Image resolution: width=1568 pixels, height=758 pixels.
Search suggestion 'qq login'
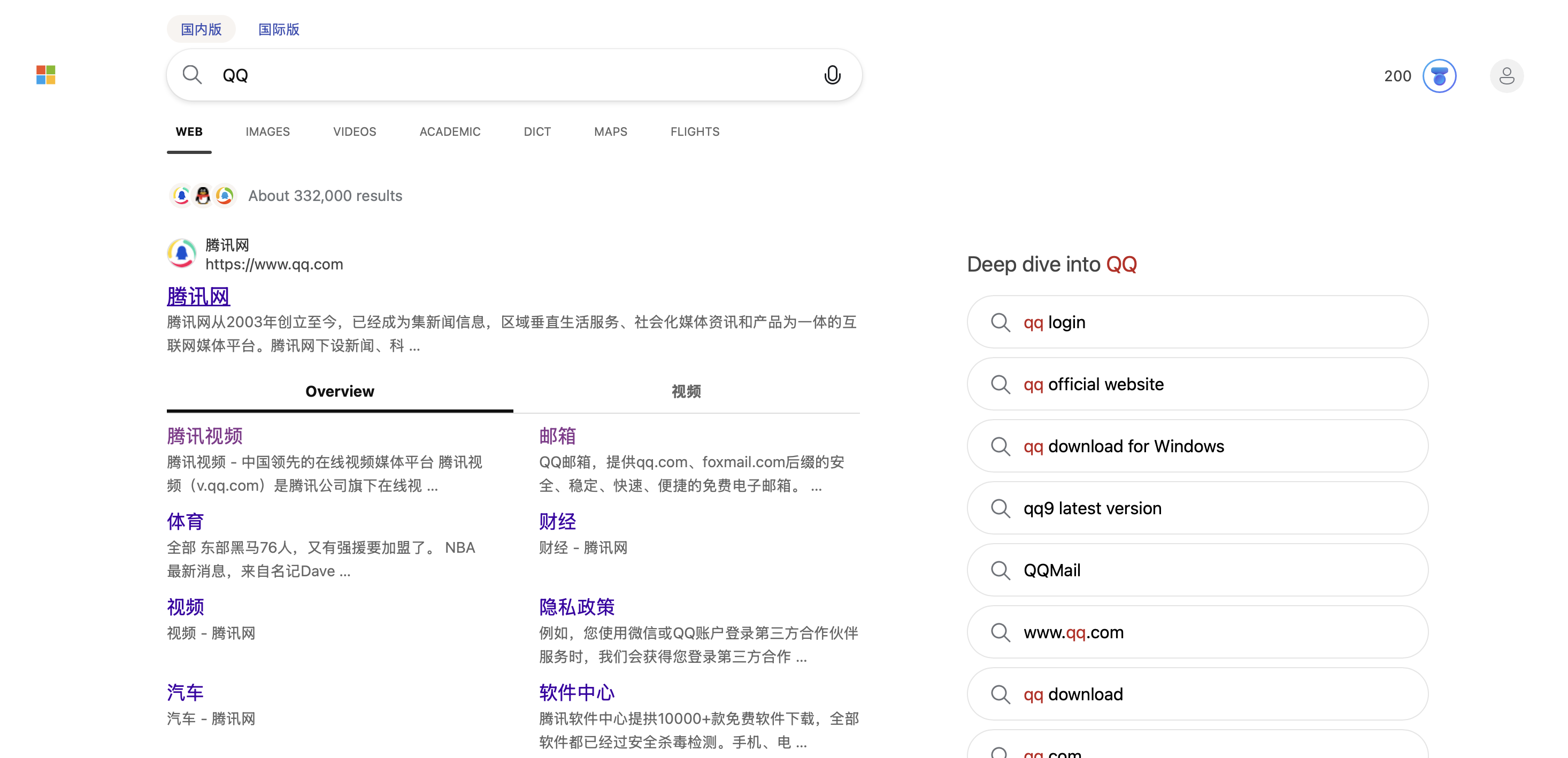[x=1197, y=322]
